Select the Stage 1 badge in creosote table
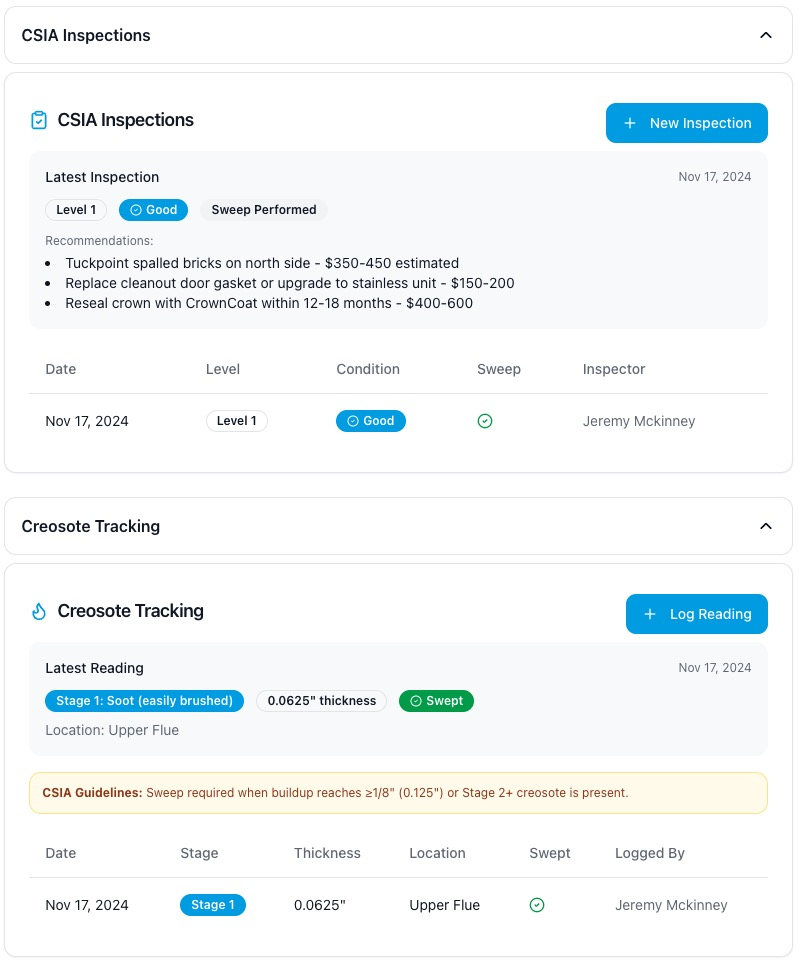 point(213,905)
